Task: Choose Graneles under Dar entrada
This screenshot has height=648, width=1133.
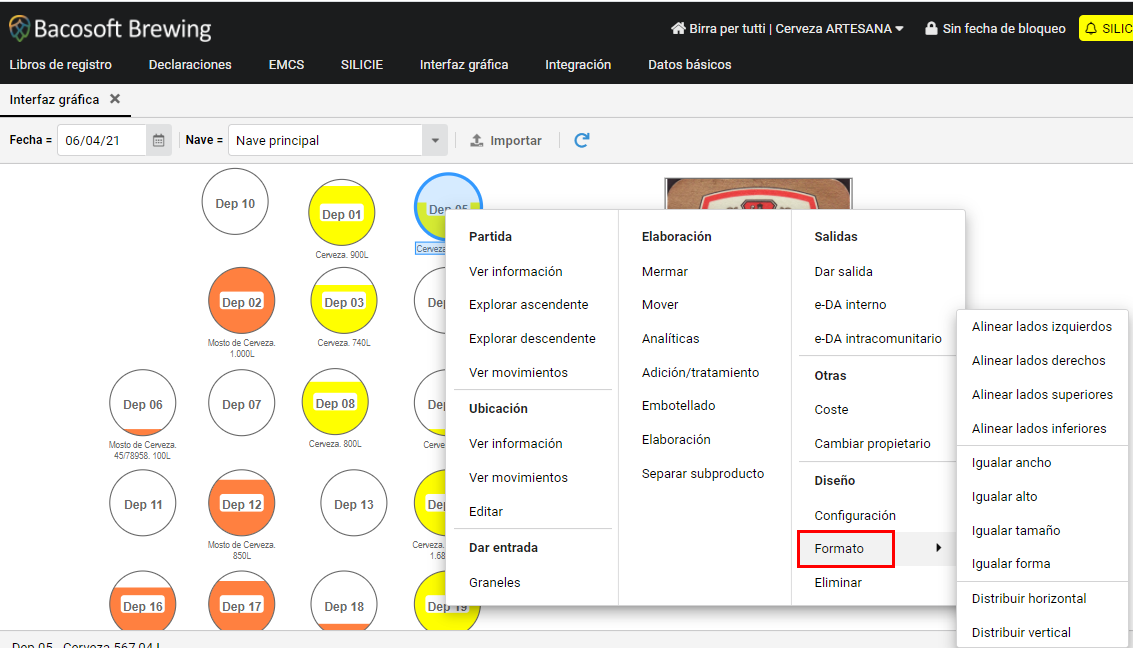Action: click(x=494, y=582)
